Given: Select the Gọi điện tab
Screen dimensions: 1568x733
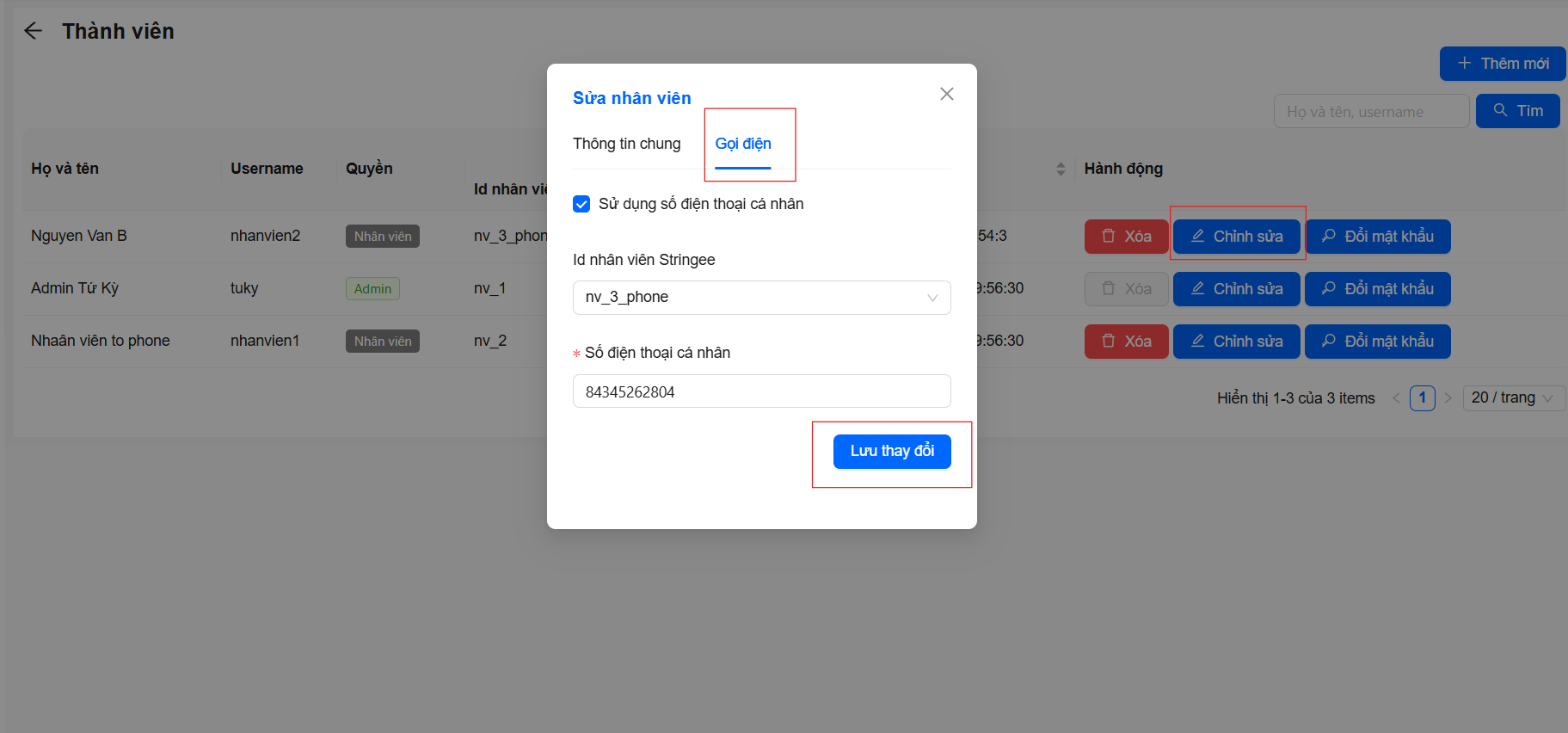Looking at the screenshot, I should click(743, 144).
